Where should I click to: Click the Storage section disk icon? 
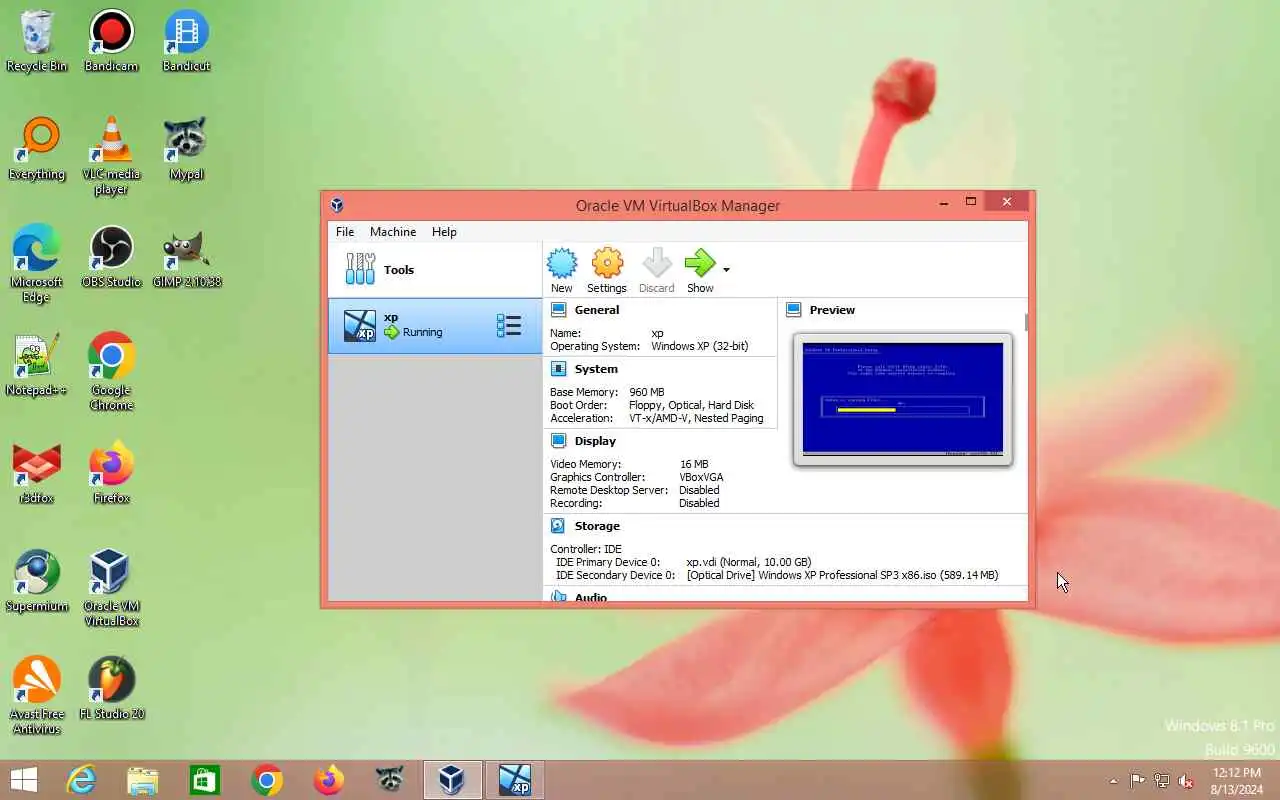[x=558, y=526]
